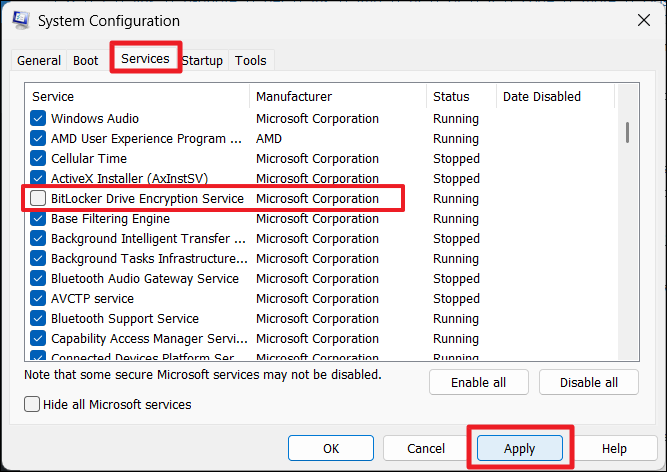667x472 pixels.
Task: Uncheck the Windows Audio service
Action: pyautogui.click(x=38, y=119)
